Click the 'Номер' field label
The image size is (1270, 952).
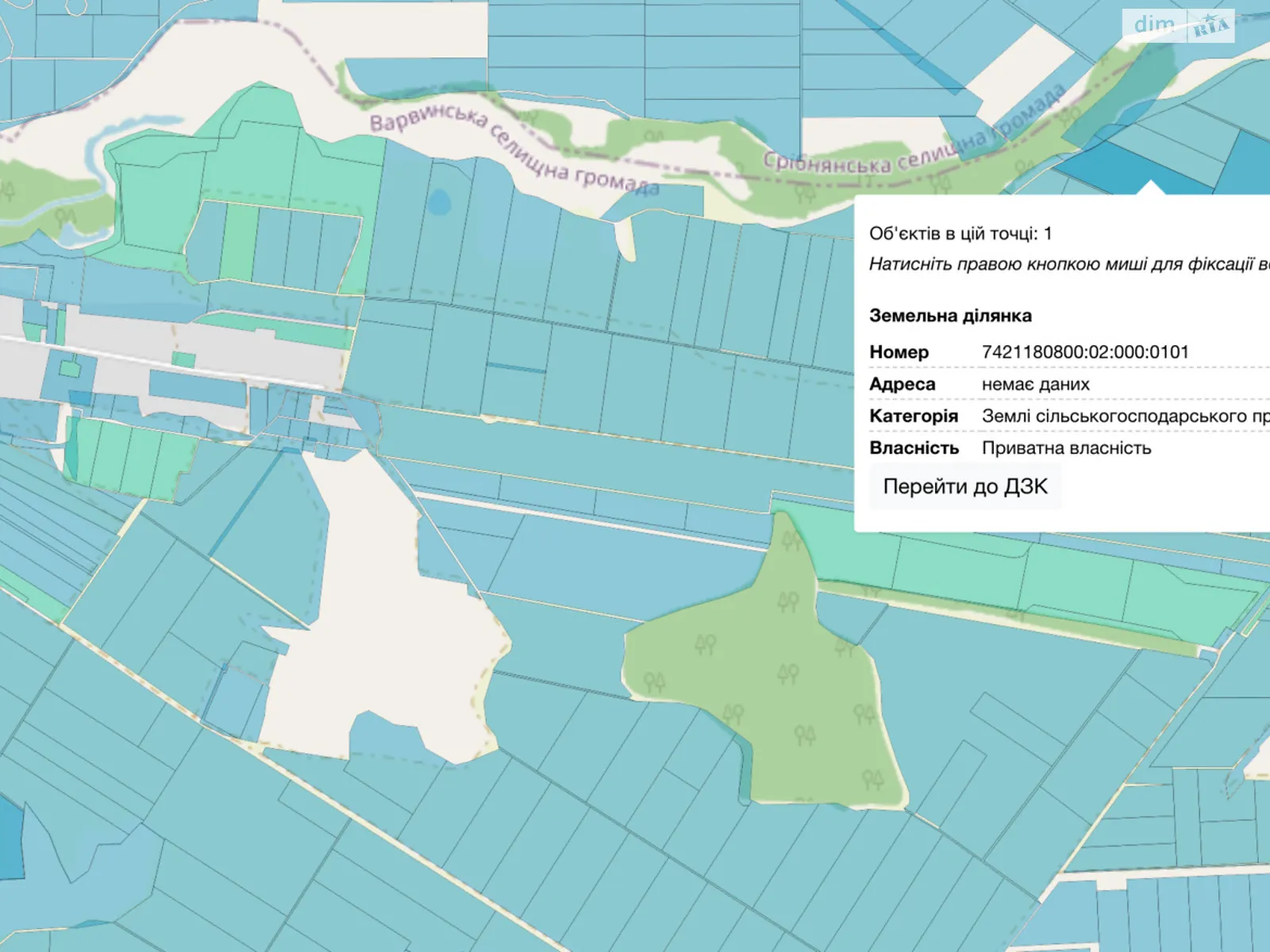[899, 352]
